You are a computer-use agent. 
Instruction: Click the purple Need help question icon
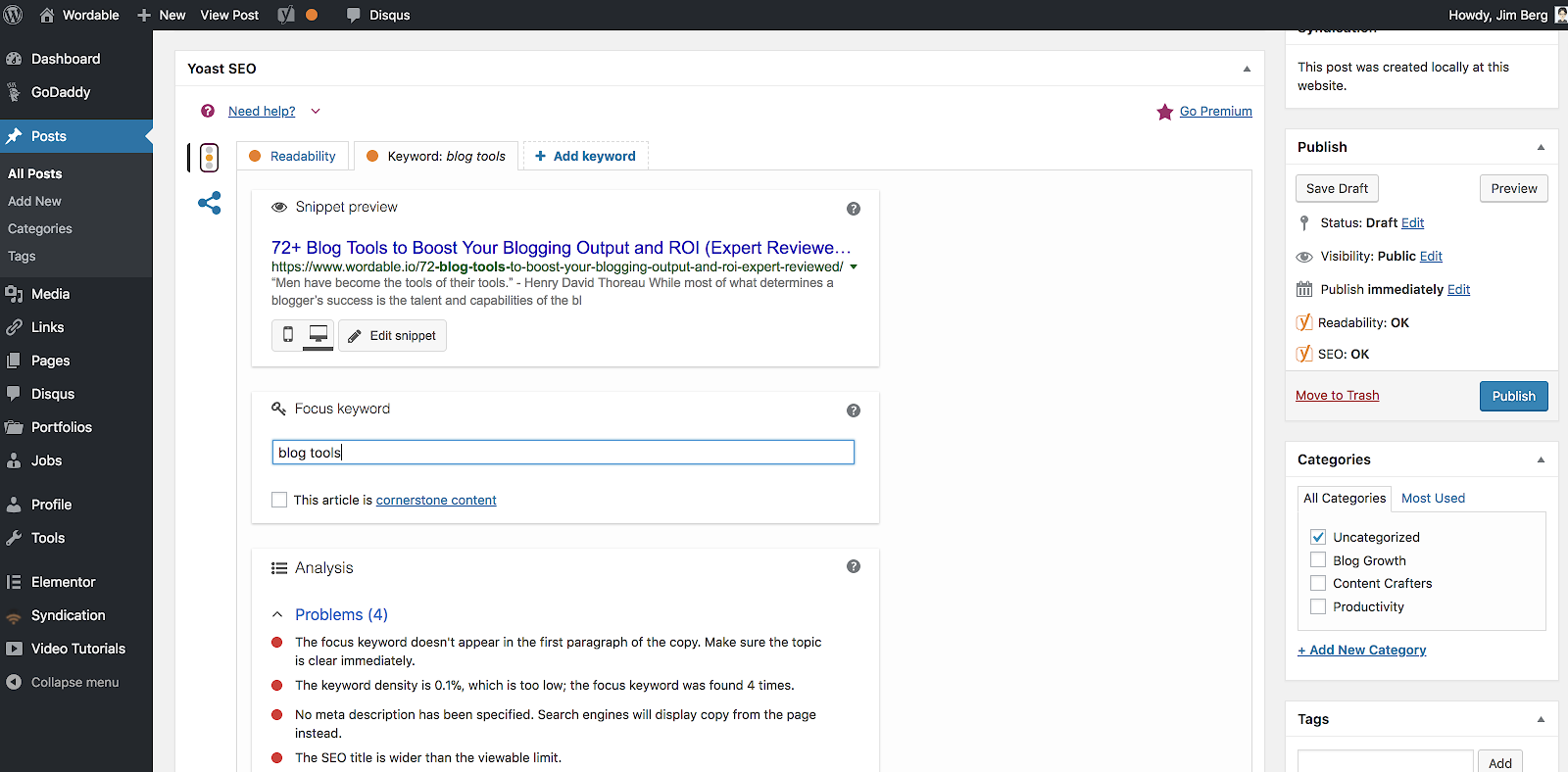(x=208, y=111)
